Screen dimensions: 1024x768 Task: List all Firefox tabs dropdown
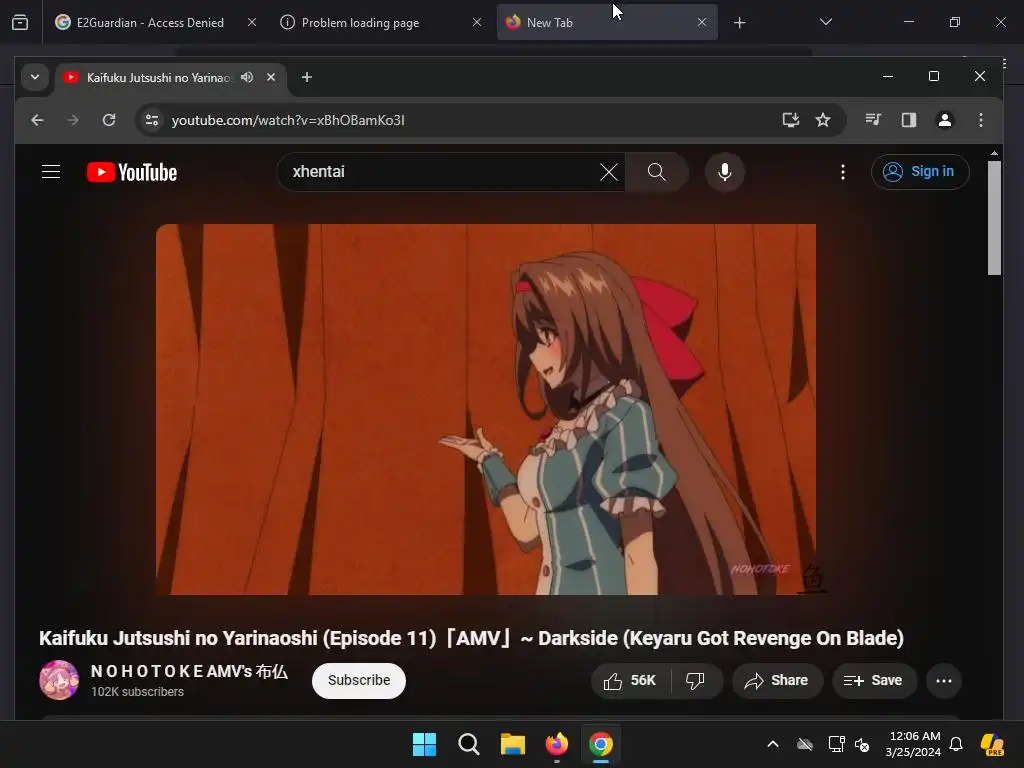[x=825, y=22]
